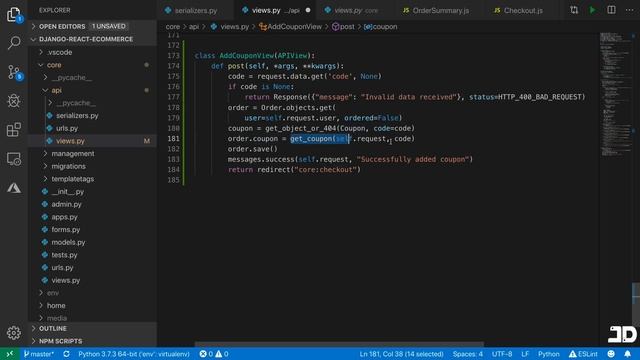The image size is (640, 360).
Task: Click the code minimap overview
Action: (x=615, y=94)
